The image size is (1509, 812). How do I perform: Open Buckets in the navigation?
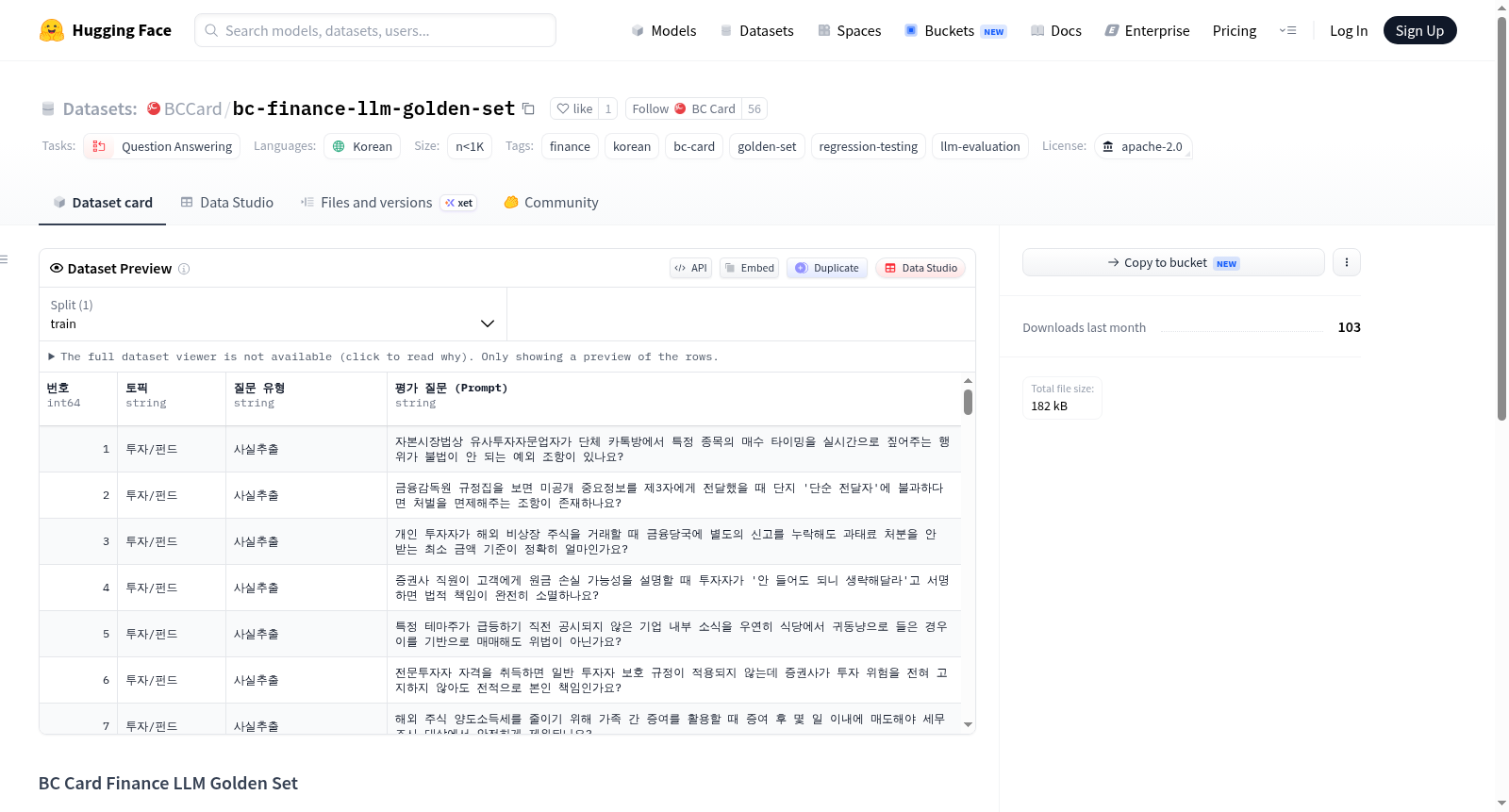click(x=955, y=31)
